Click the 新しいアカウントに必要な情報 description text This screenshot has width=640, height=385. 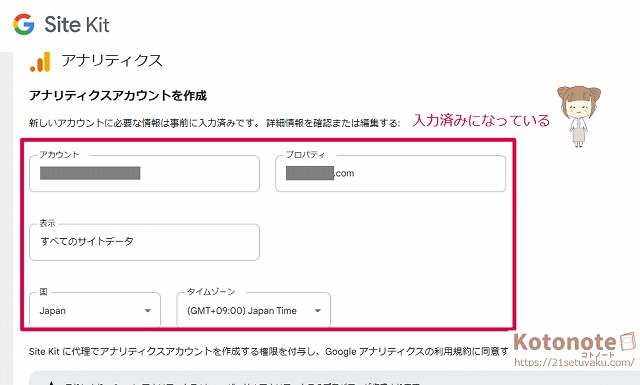pyautogui.click(x=215, y=122)
